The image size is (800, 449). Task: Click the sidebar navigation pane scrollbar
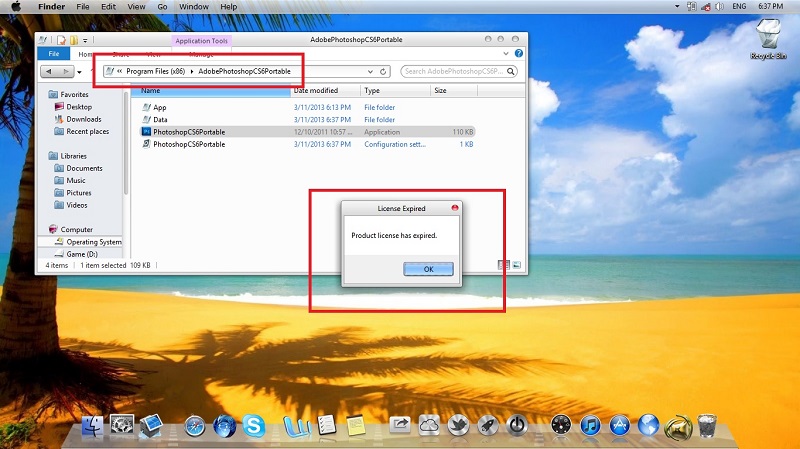pos(126,143)
